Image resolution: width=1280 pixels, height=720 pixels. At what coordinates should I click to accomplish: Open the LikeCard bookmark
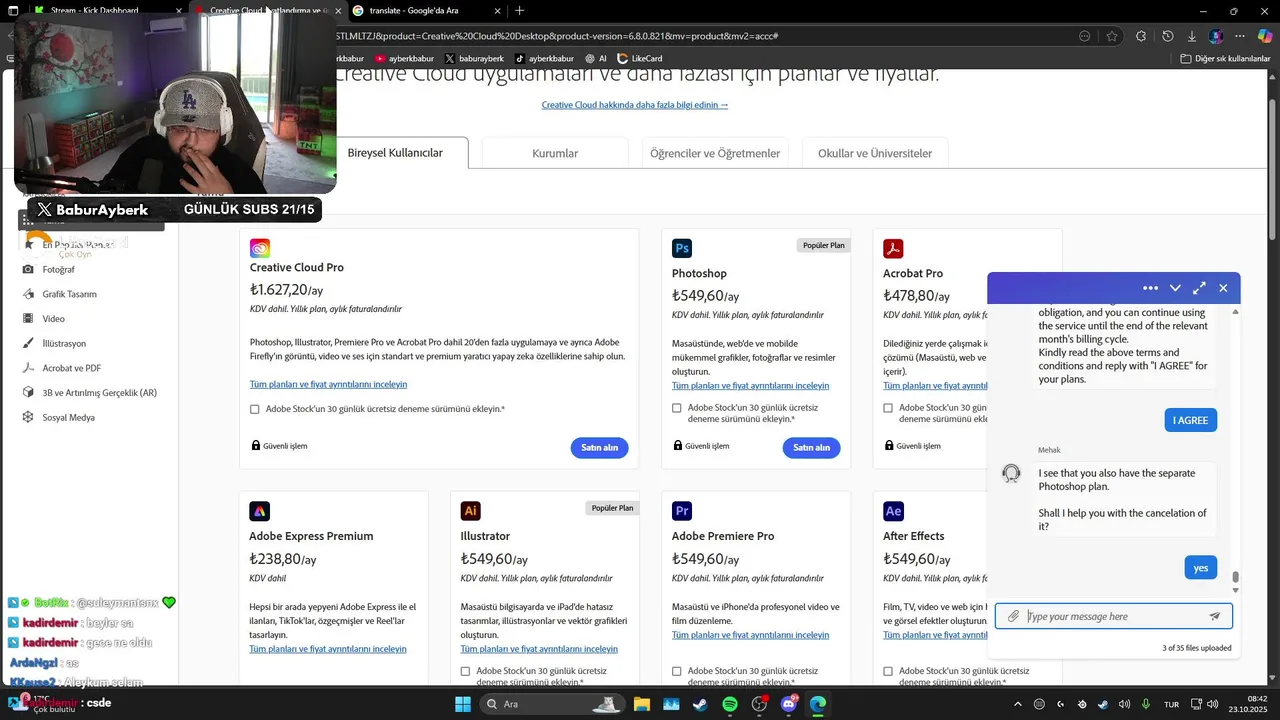[x=639, y=58]
